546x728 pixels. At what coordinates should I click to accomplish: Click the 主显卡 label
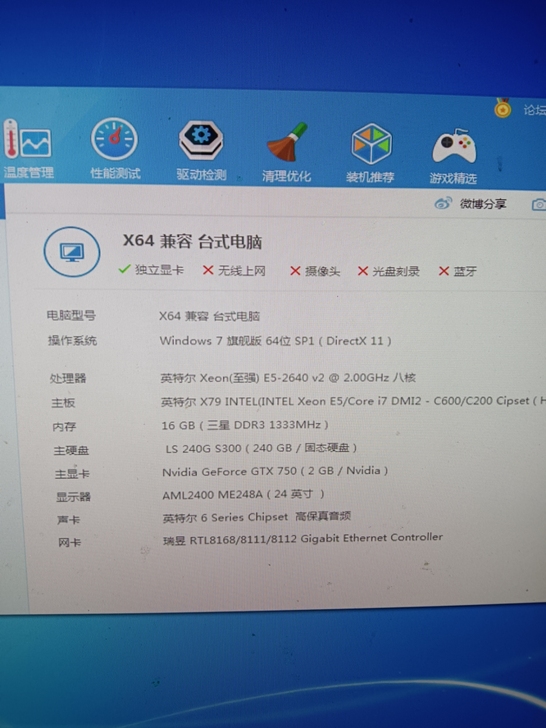72,474
